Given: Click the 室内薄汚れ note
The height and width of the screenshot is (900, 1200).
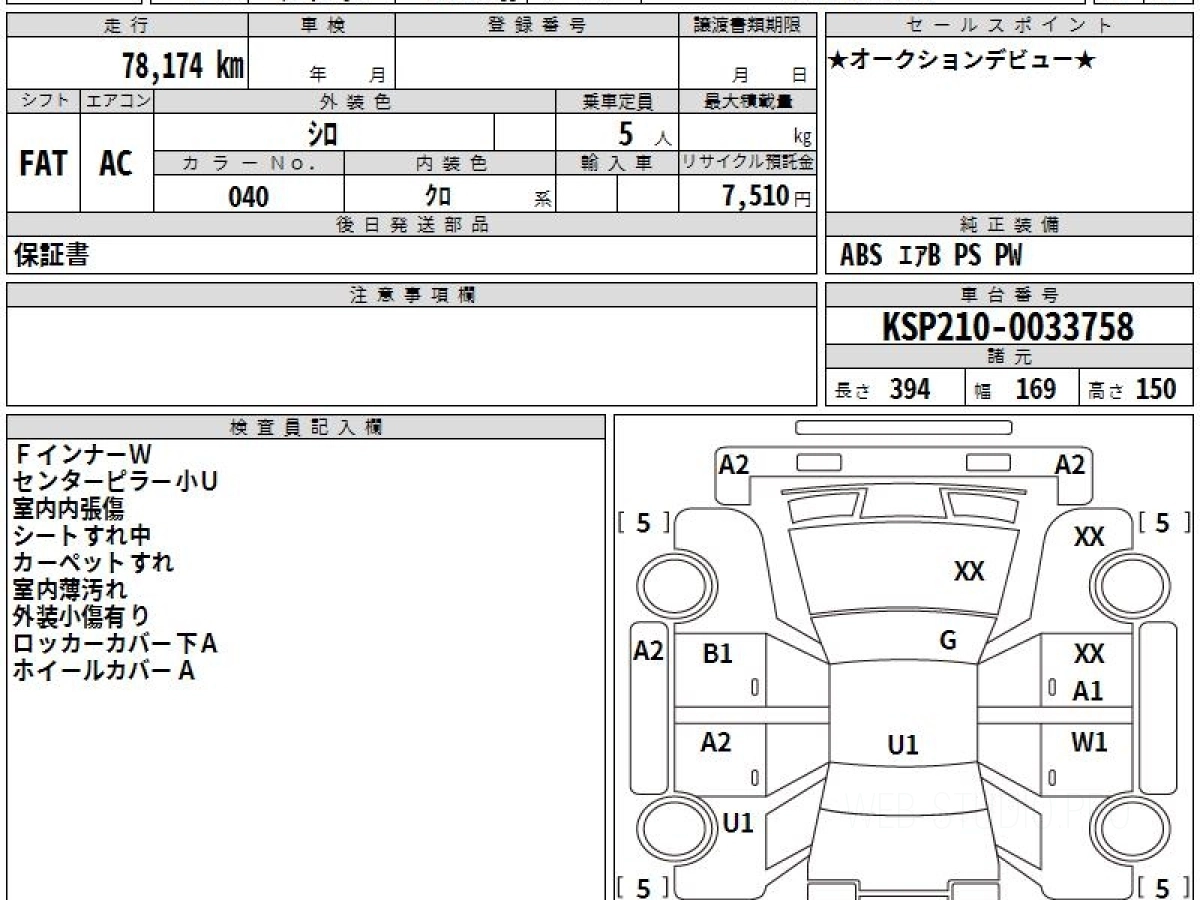Looking at the screenshot, I should pyautogui.click(x=70, y=589).
